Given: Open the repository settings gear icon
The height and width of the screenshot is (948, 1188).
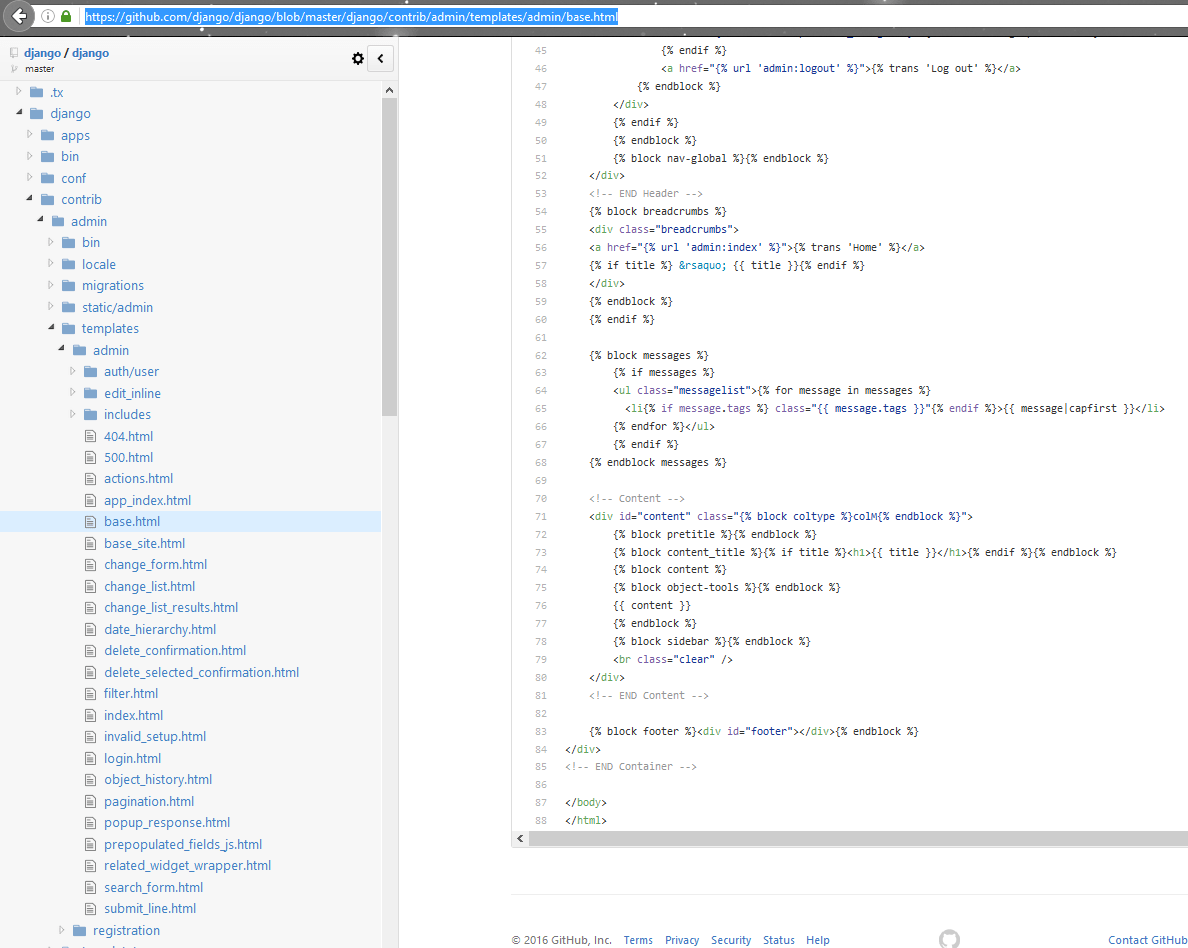Looking at the screenshot, I should pyautogui.click(x=357, y=59).
